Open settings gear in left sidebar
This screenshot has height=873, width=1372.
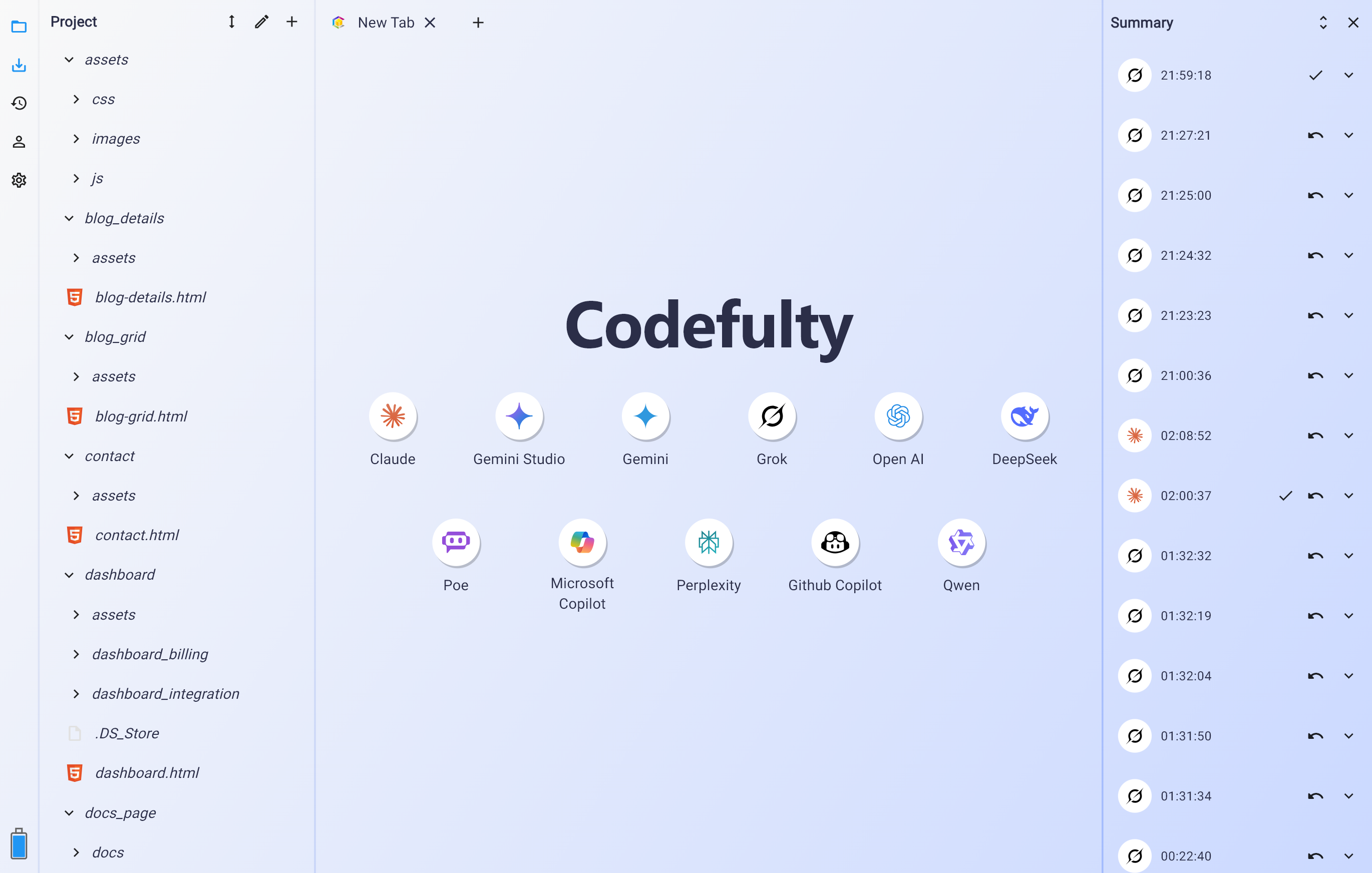pyautogui.click(x=19, y=180)
